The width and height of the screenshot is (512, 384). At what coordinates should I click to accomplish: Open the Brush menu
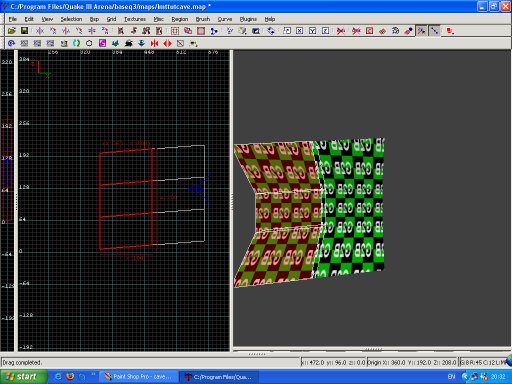click(x=203, y=19)
